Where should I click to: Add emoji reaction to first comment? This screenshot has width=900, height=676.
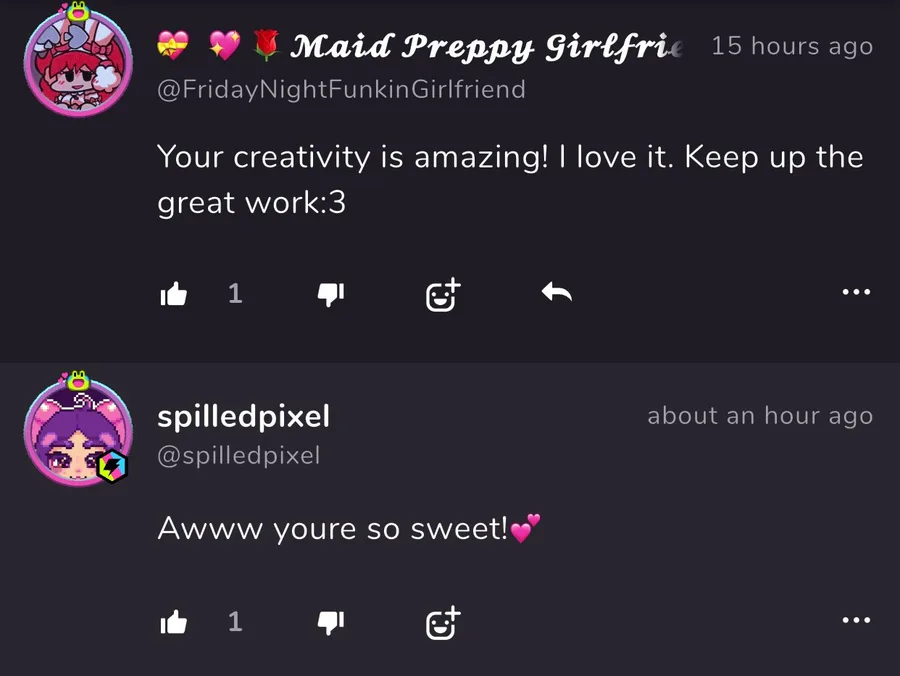click(x=443, y=294)
